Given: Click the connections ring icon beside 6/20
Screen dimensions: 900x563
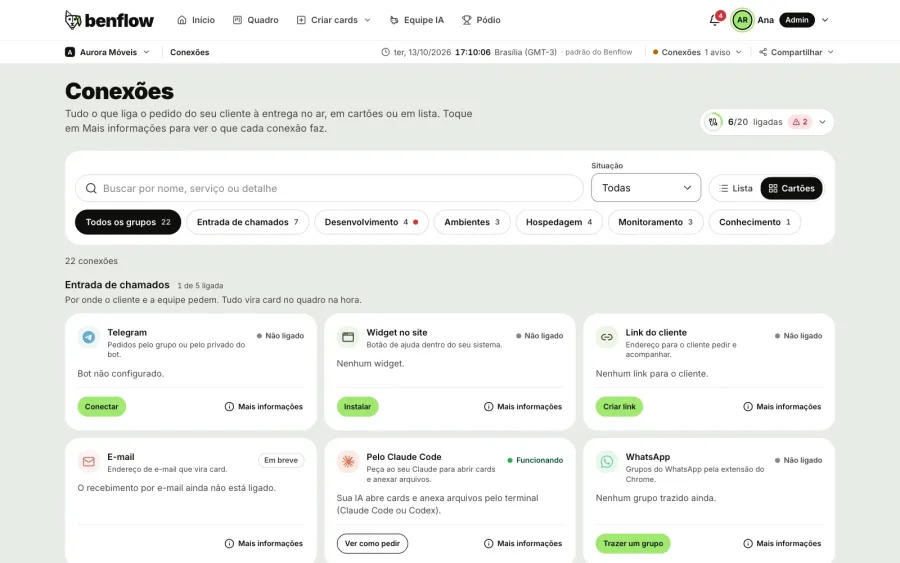Looking at the screenshot, I should (x=713, y=122).
